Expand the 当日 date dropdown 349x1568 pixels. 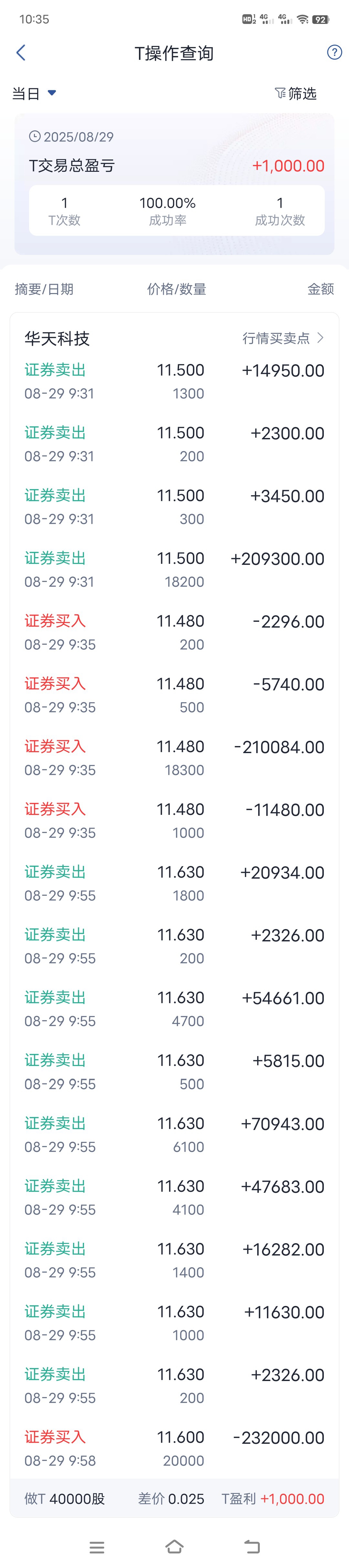tap(34, 93)
